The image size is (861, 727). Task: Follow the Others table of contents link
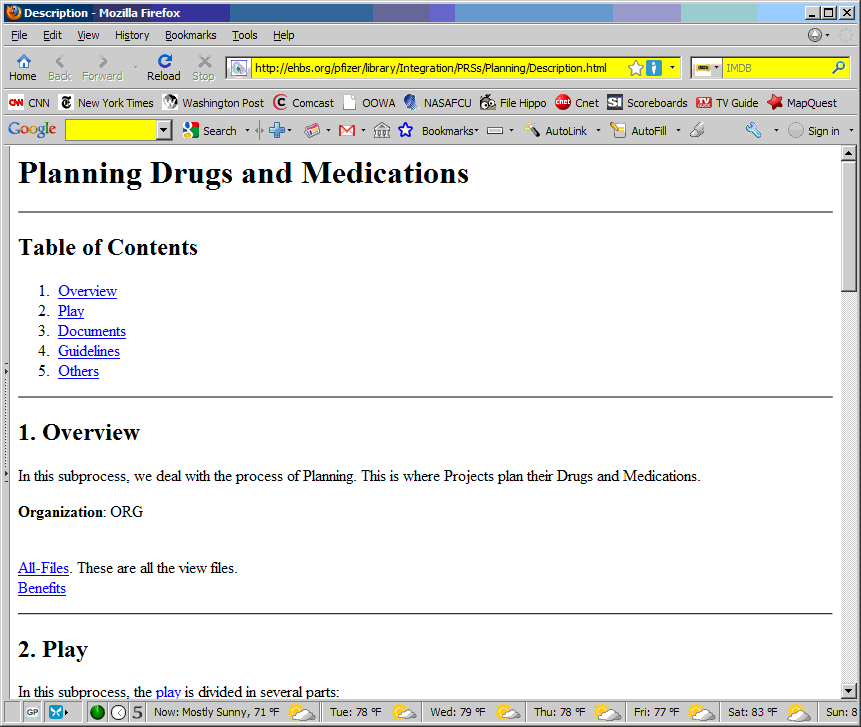(79, 371)
